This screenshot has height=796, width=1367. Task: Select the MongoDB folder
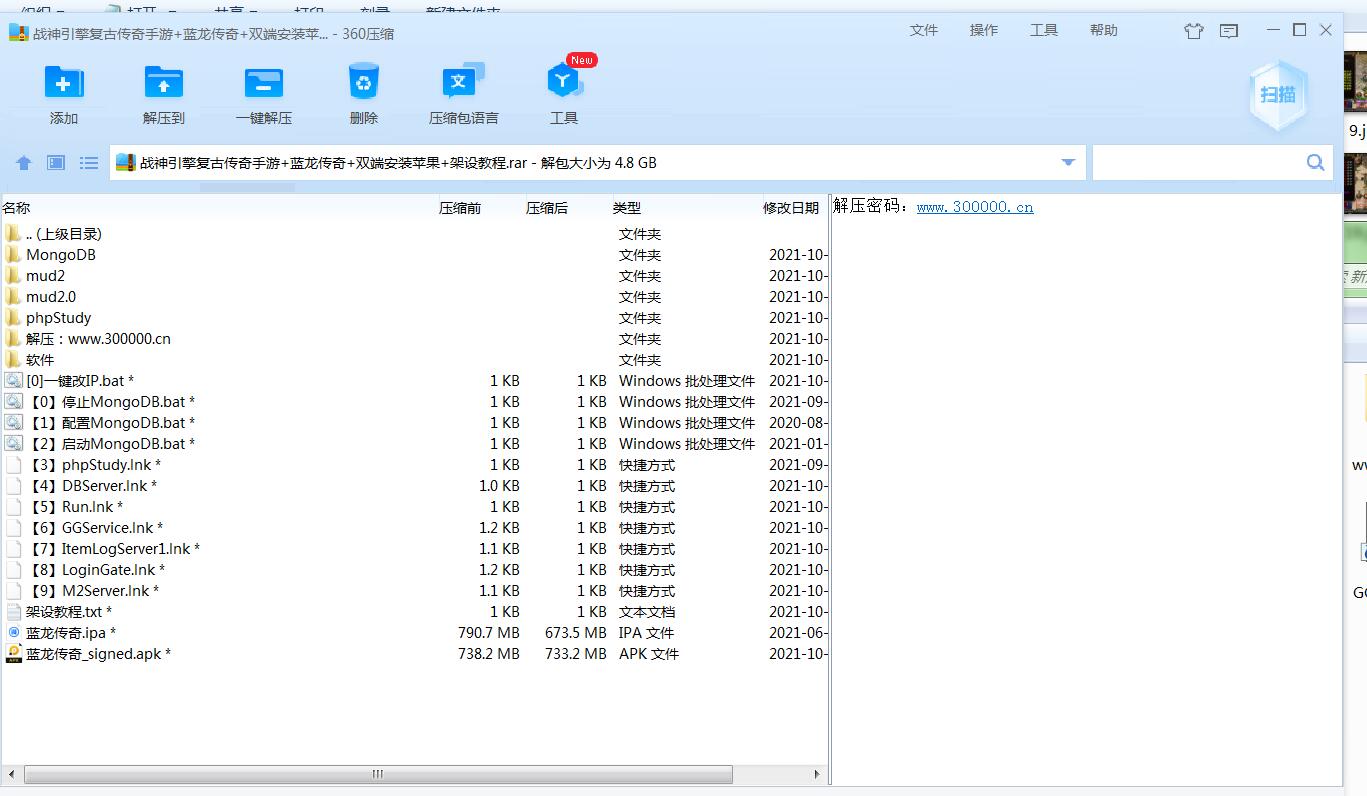point(60,255)
